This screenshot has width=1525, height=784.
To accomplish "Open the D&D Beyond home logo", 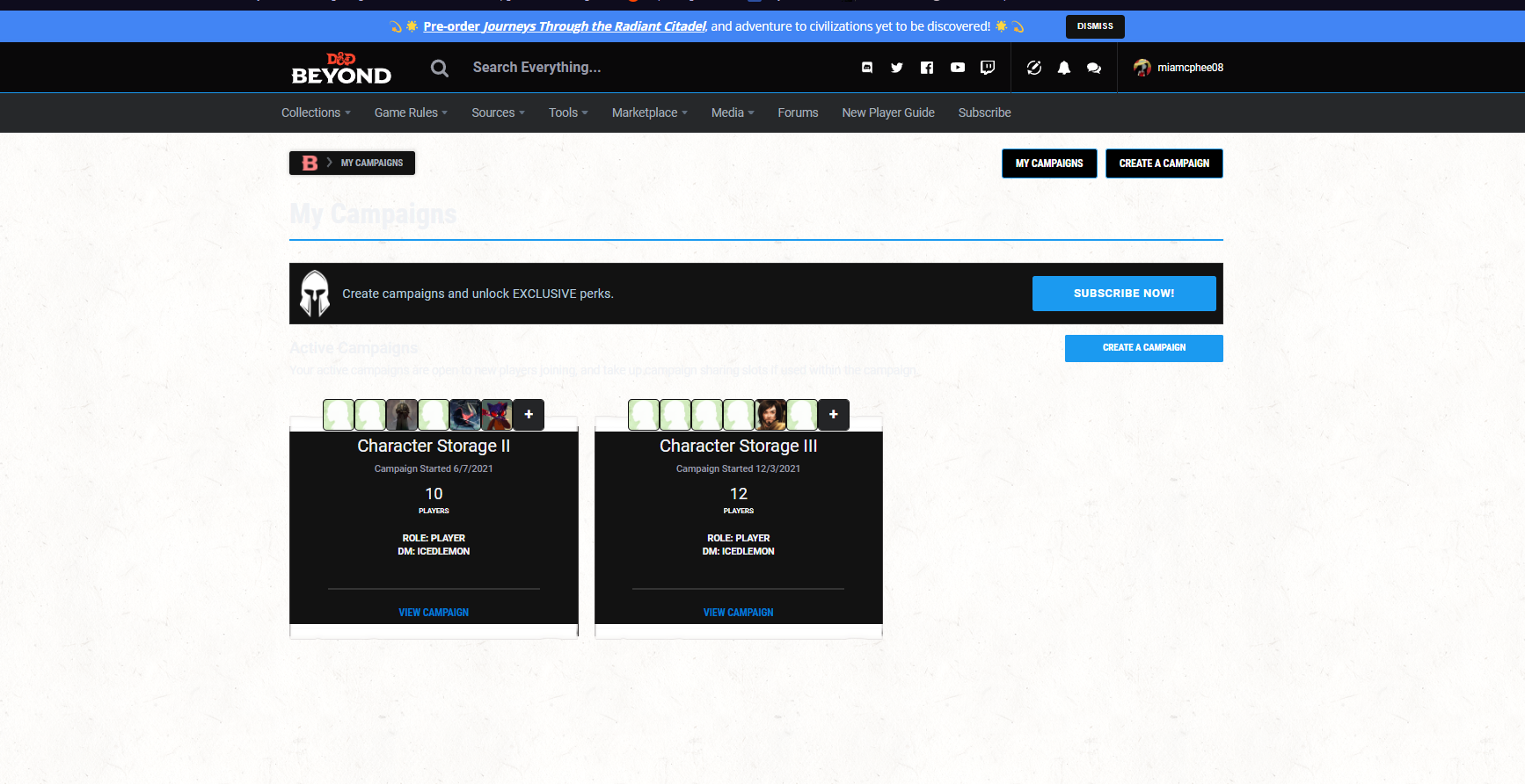I will pyautogui.click(x=341, y=68).
